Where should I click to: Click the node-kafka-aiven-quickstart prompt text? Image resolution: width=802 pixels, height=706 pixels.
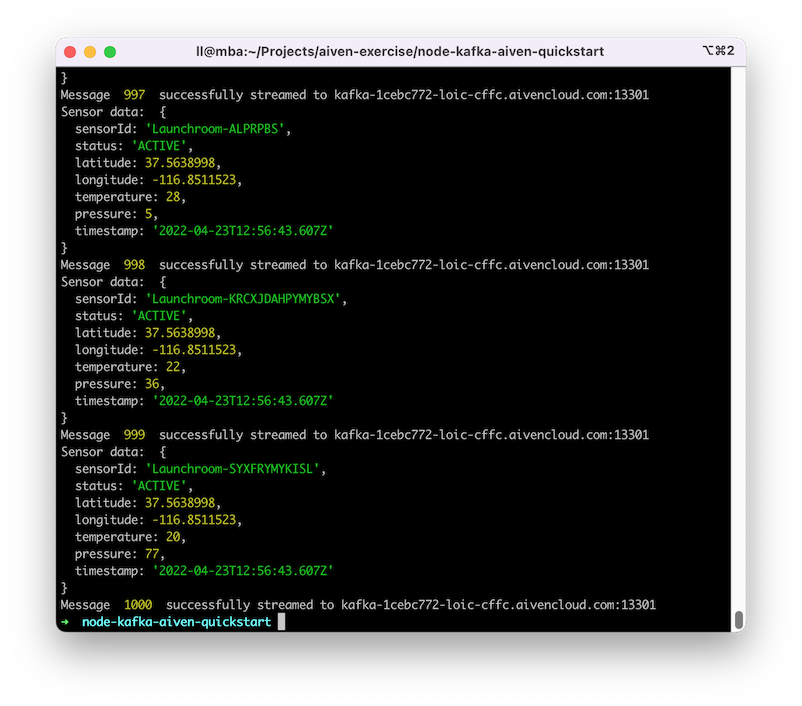pyautogui.click(x=176, y=622)
